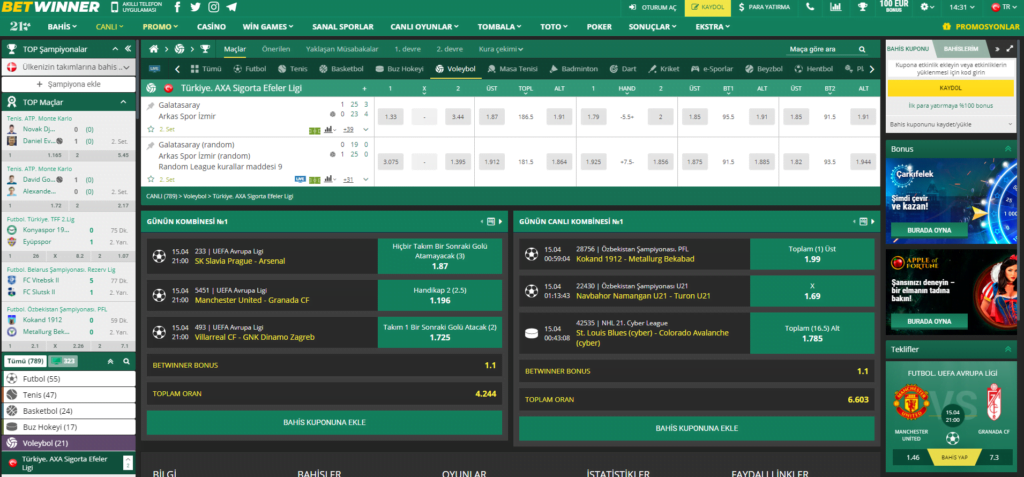Image resolution: width=1024 pixels, height=477 pixels.
Task: Go to home via breadcrumb house icon
Action: coord(154,49)
